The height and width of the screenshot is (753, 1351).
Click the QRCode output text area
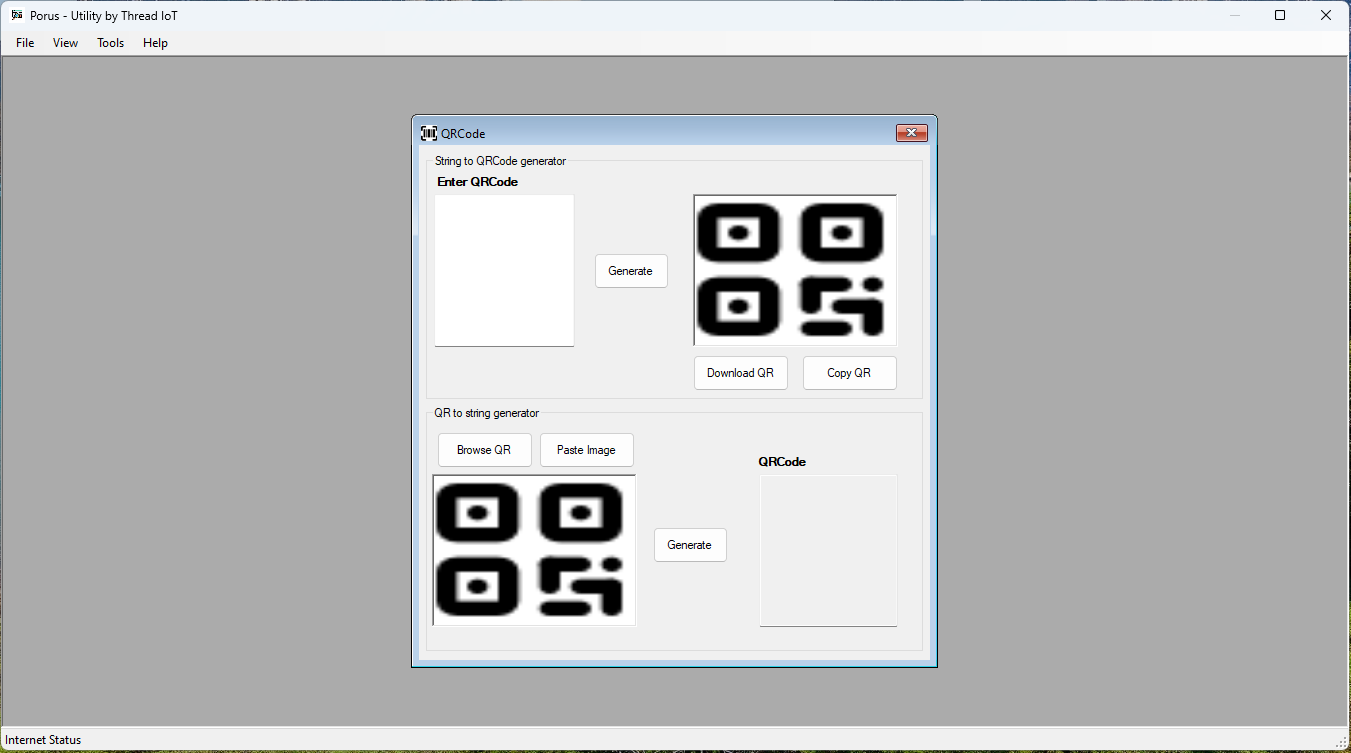(x=828, y=550)
